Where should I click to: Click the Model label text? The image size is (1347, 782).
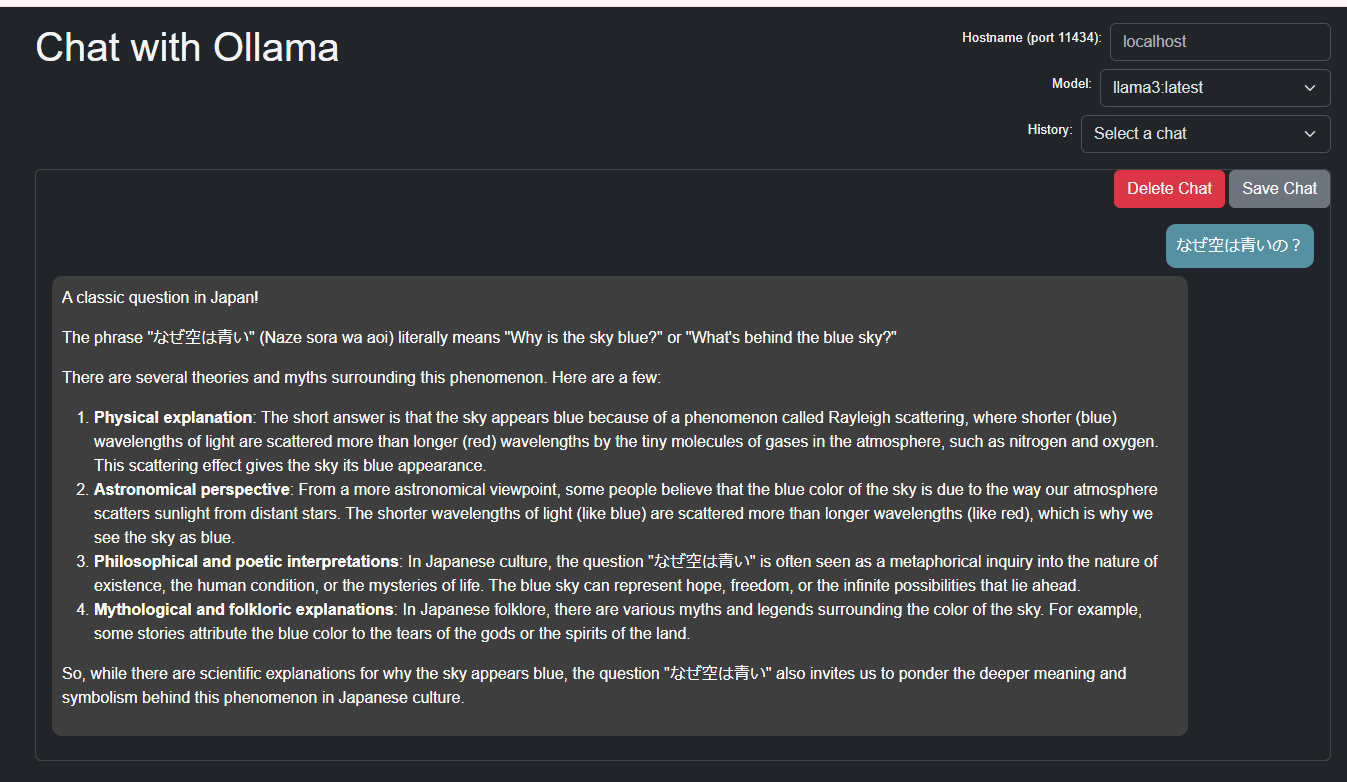pos(1071,84)
